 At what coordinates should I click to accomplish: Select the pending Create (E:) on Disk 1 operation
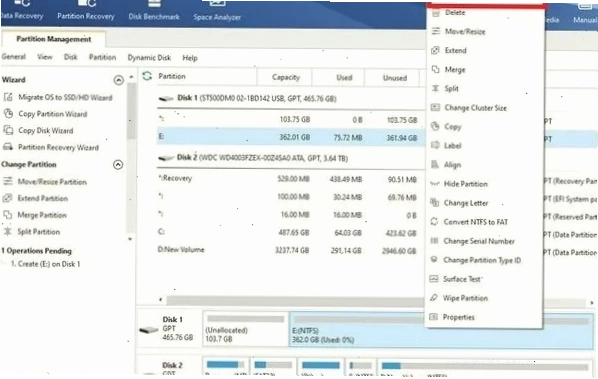point(45,264)
